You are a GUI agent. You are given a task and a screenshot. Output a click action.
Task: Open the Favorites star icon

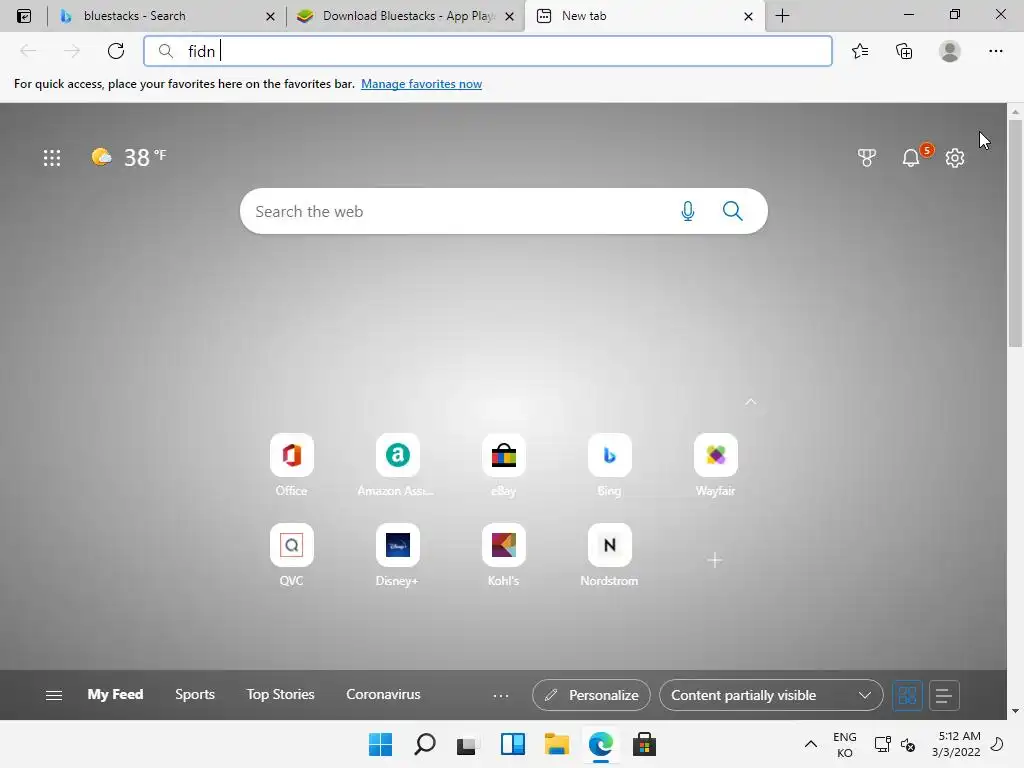(x=860, y=51)
